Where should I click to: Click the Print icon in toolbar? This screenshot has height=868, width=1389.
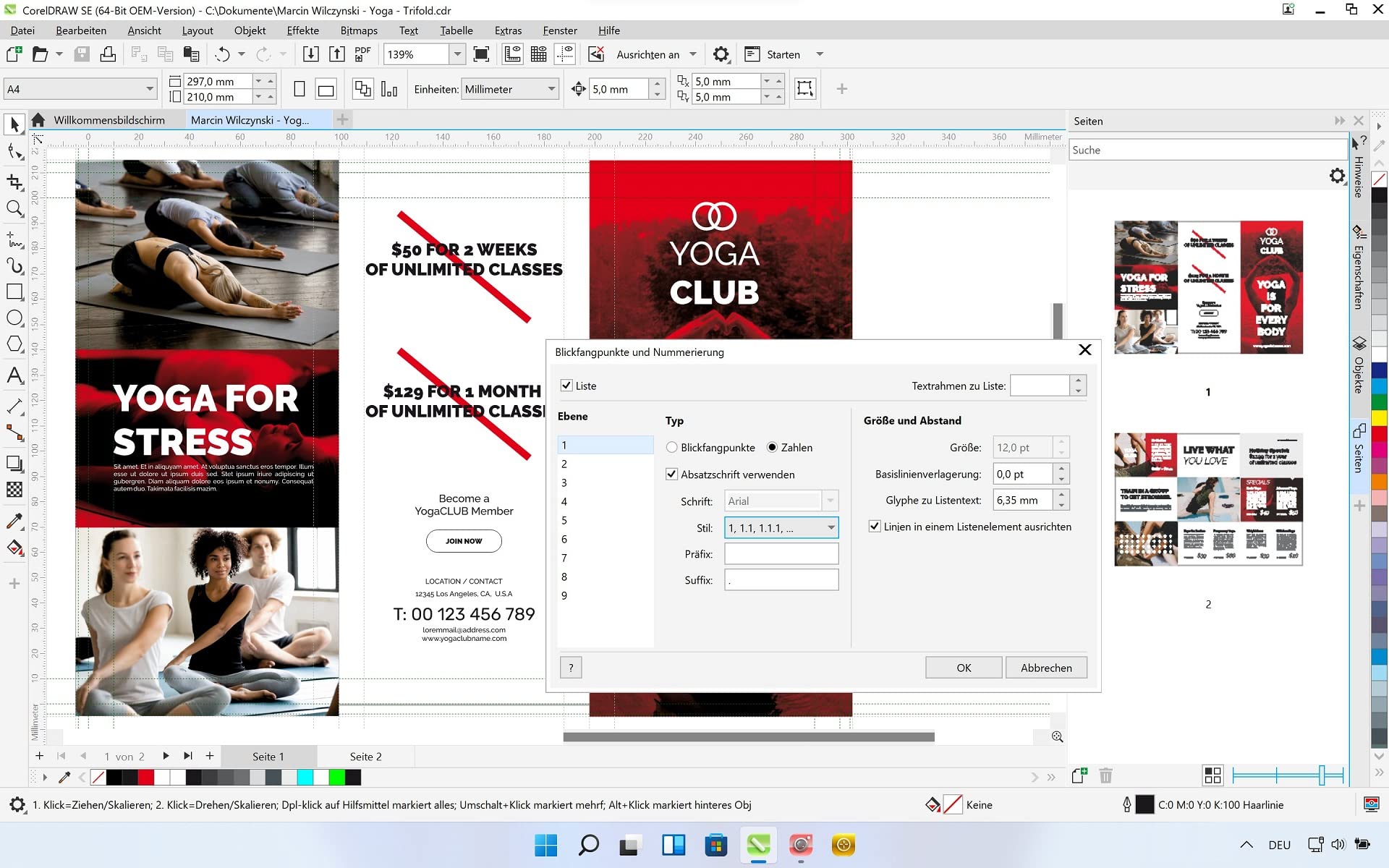[108, 54]
